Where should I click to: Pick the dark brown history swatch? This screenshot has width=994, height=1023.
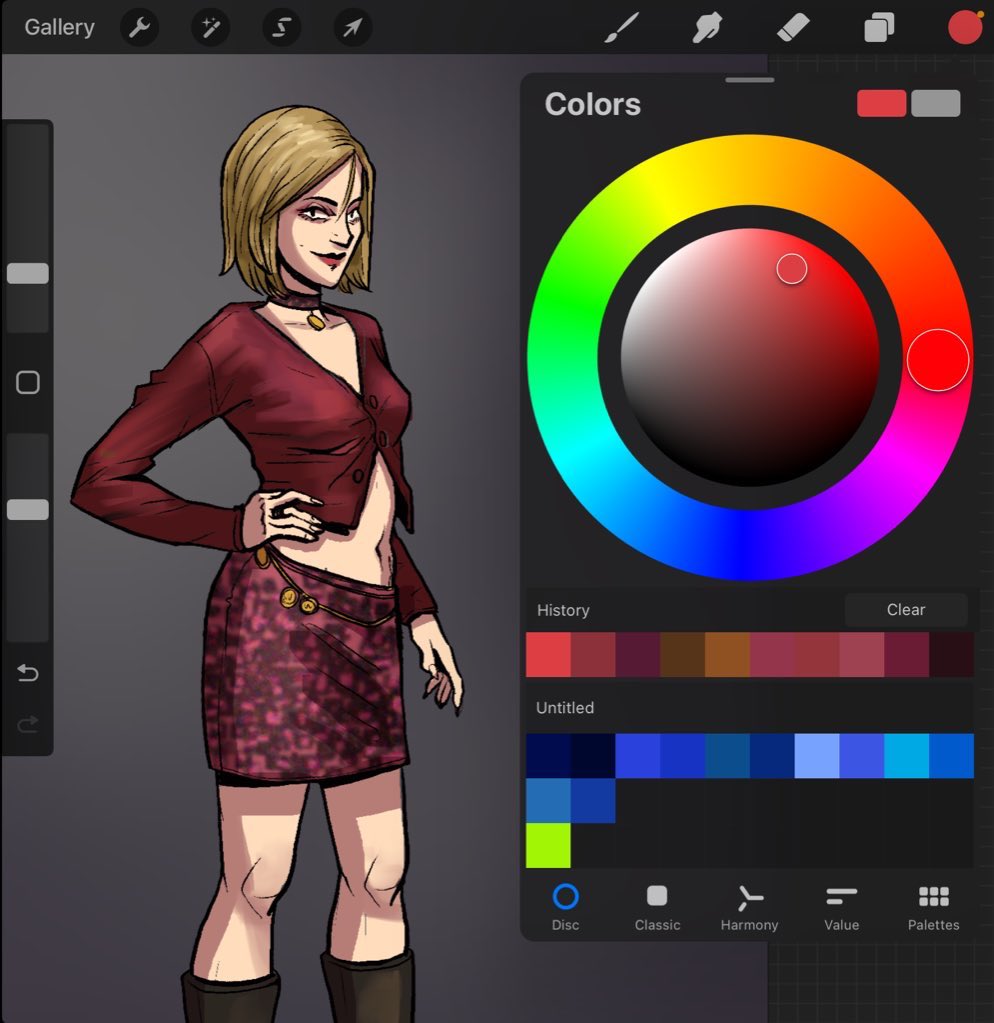(683, 654)
